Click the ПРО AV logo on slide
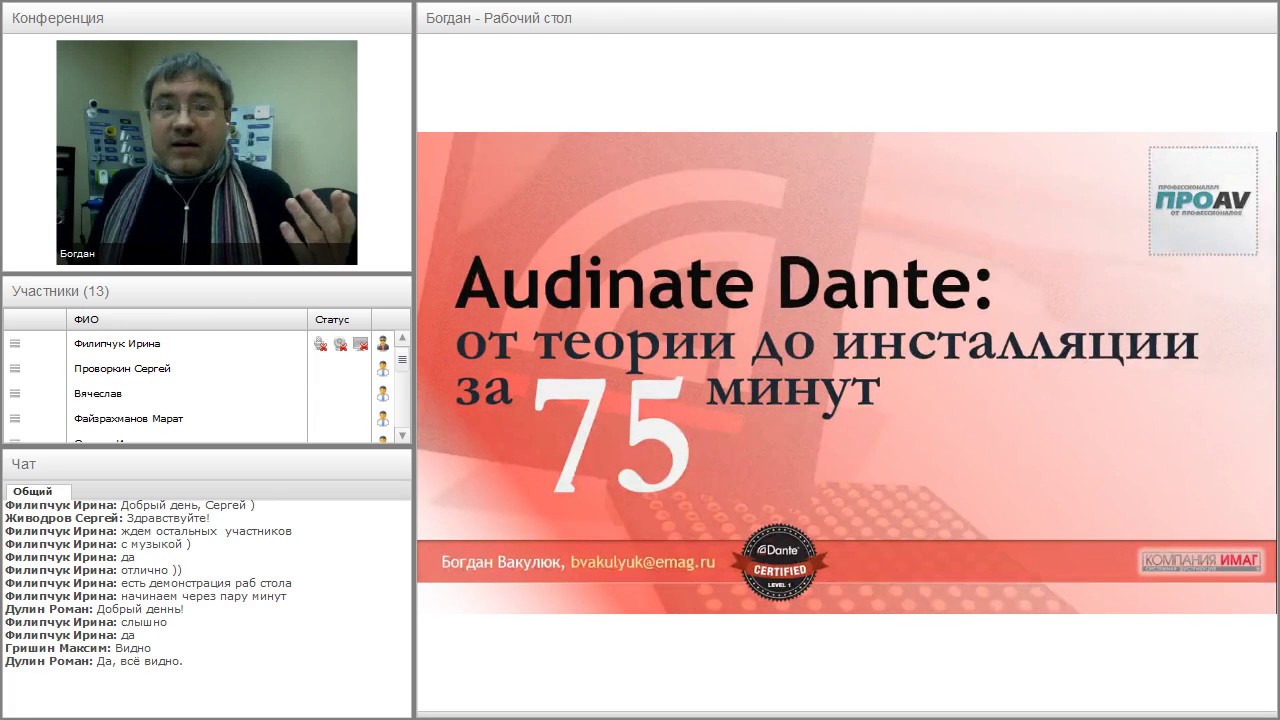1280x720 pixels. pyautogui.click(x=1203, y=200)
